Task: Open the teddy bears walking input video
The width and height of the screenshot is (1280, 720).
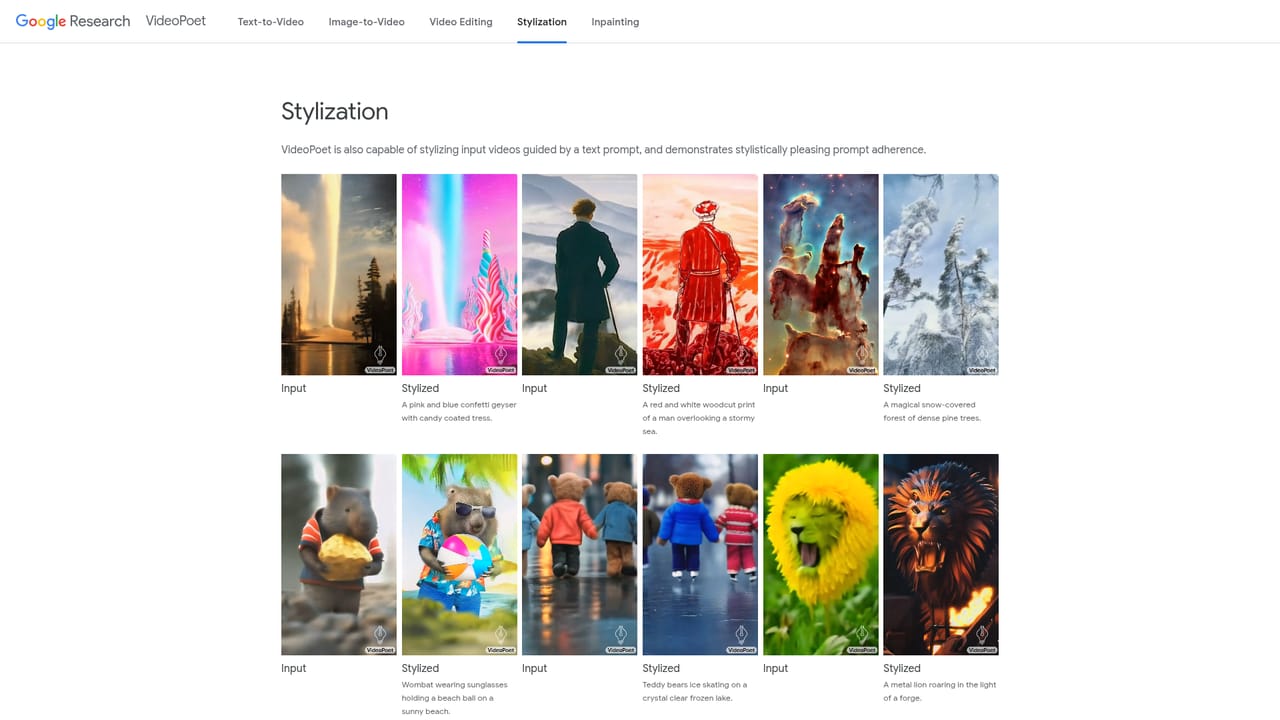Action: pos(580,555)
